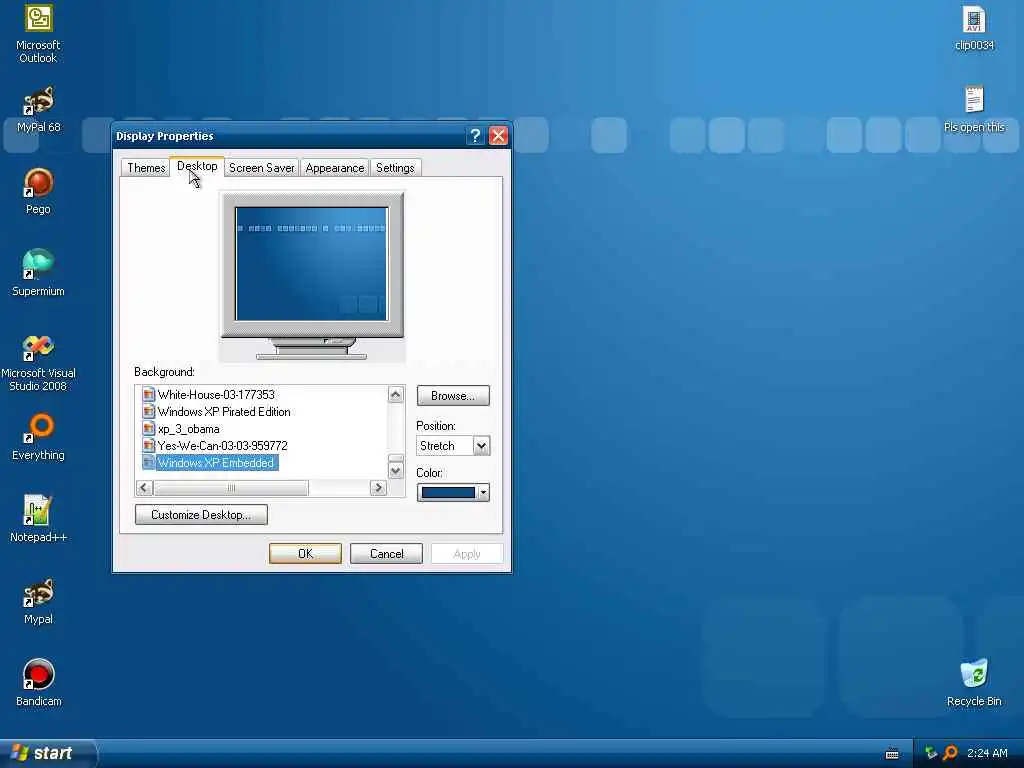Select Windows XP Embedded background entry
The image size is (1024, 768).
pyautogui.click(x=216, y=462)
